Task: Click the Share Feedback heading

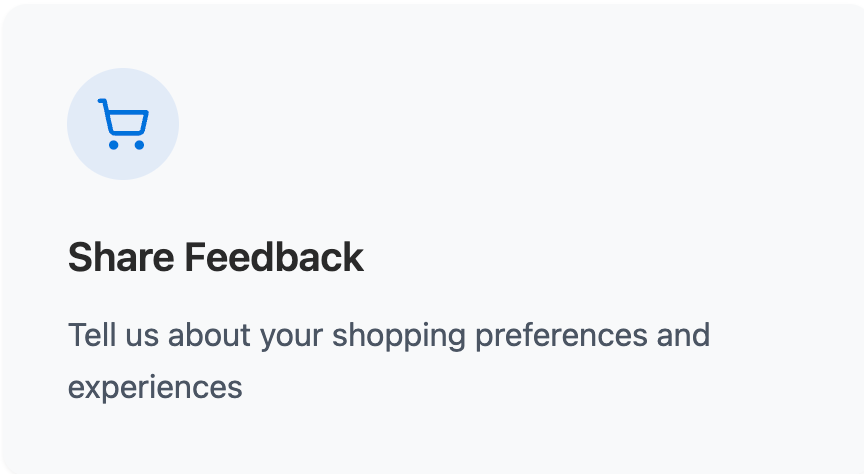Action: point(215,258)
